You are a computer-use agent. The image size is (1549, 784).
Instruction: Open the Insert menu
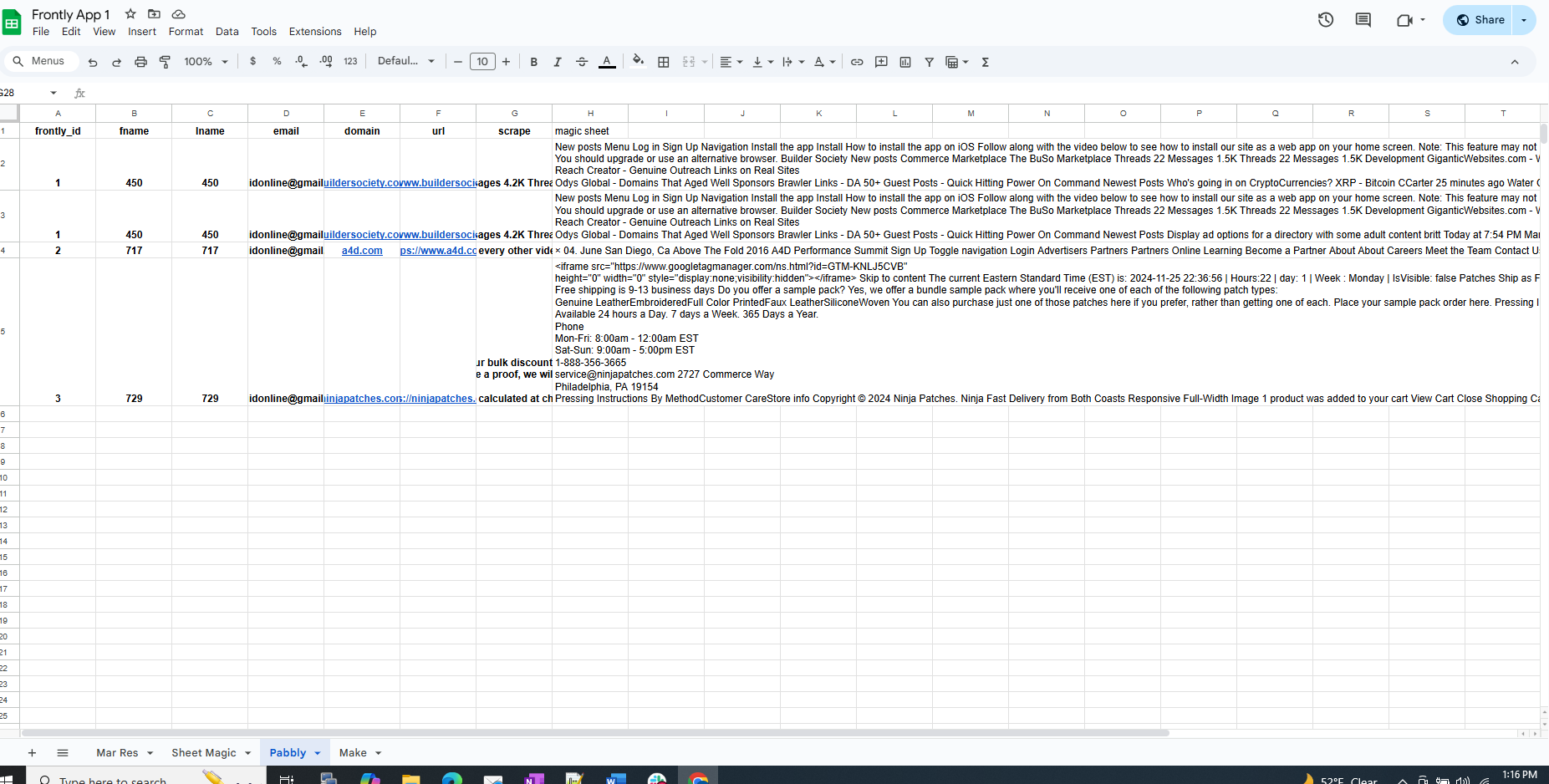pyautogui.click(x=142, y=32)
